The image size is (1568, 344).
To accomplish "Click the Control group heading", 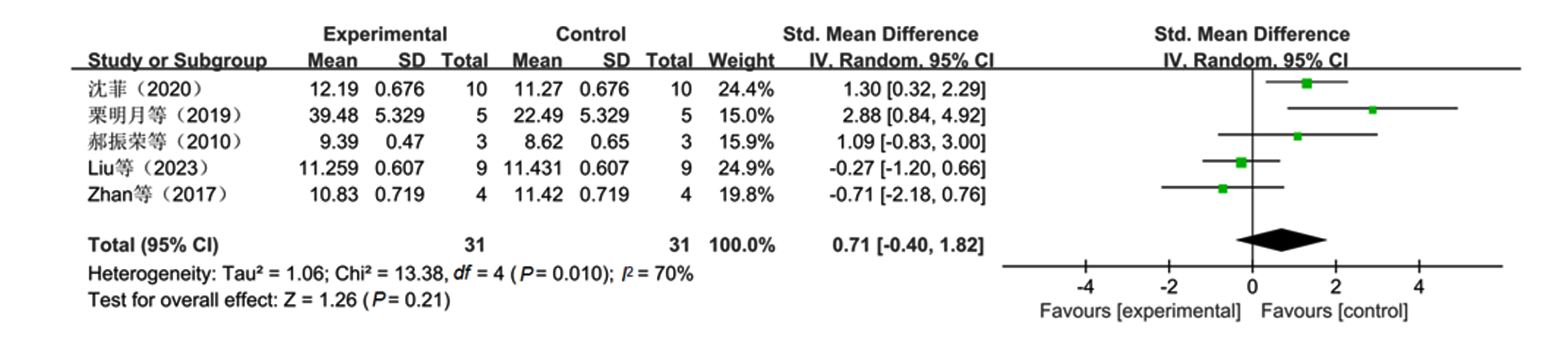I will [590, 34].
